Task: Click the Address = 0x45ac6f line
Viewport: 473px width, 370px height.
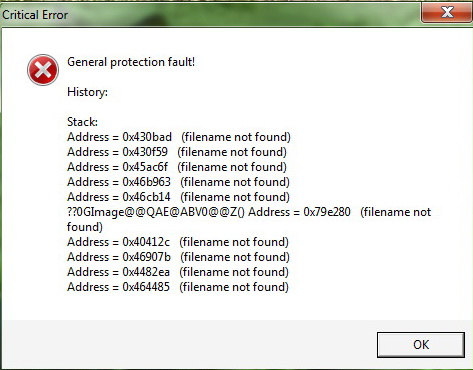Action: tap(177, 167)
